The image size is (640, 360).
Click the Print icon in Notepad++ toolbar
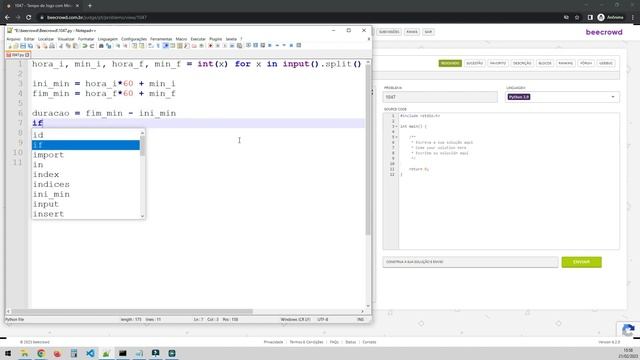(52, 45)
